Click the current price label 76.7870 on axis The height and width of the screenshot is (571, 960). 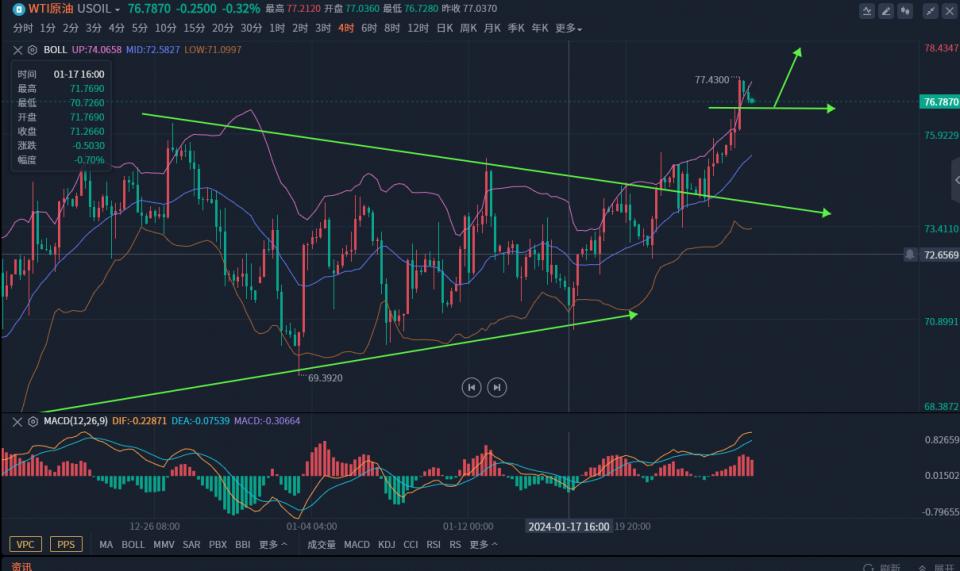tap(940, 102)
